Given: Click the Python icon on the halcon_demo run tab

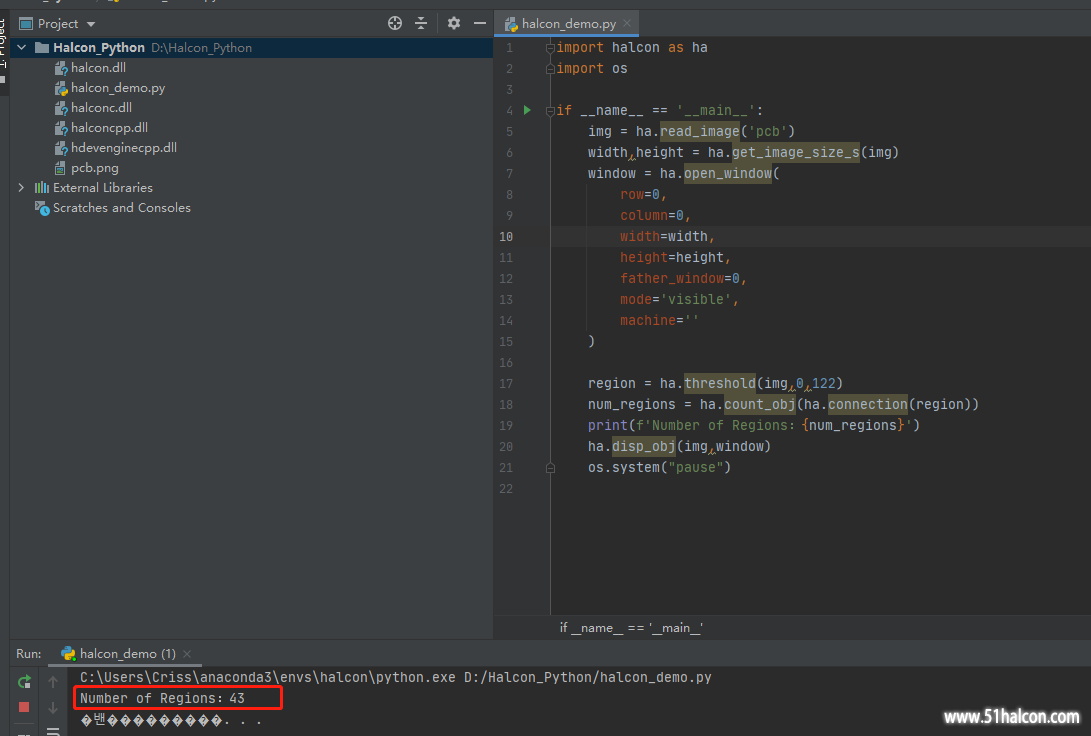Looking at the screenshot, I should coord(68,653).
